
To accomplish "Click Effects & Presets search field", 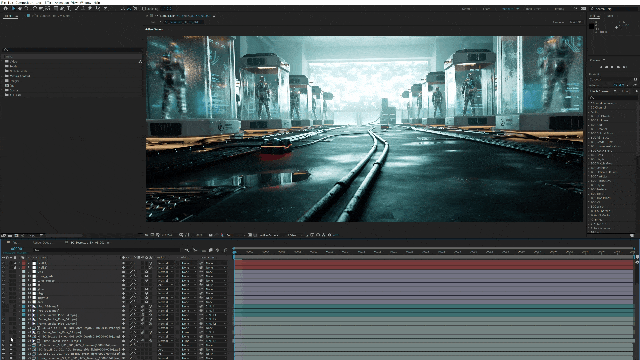I will [x=613, y=98].
